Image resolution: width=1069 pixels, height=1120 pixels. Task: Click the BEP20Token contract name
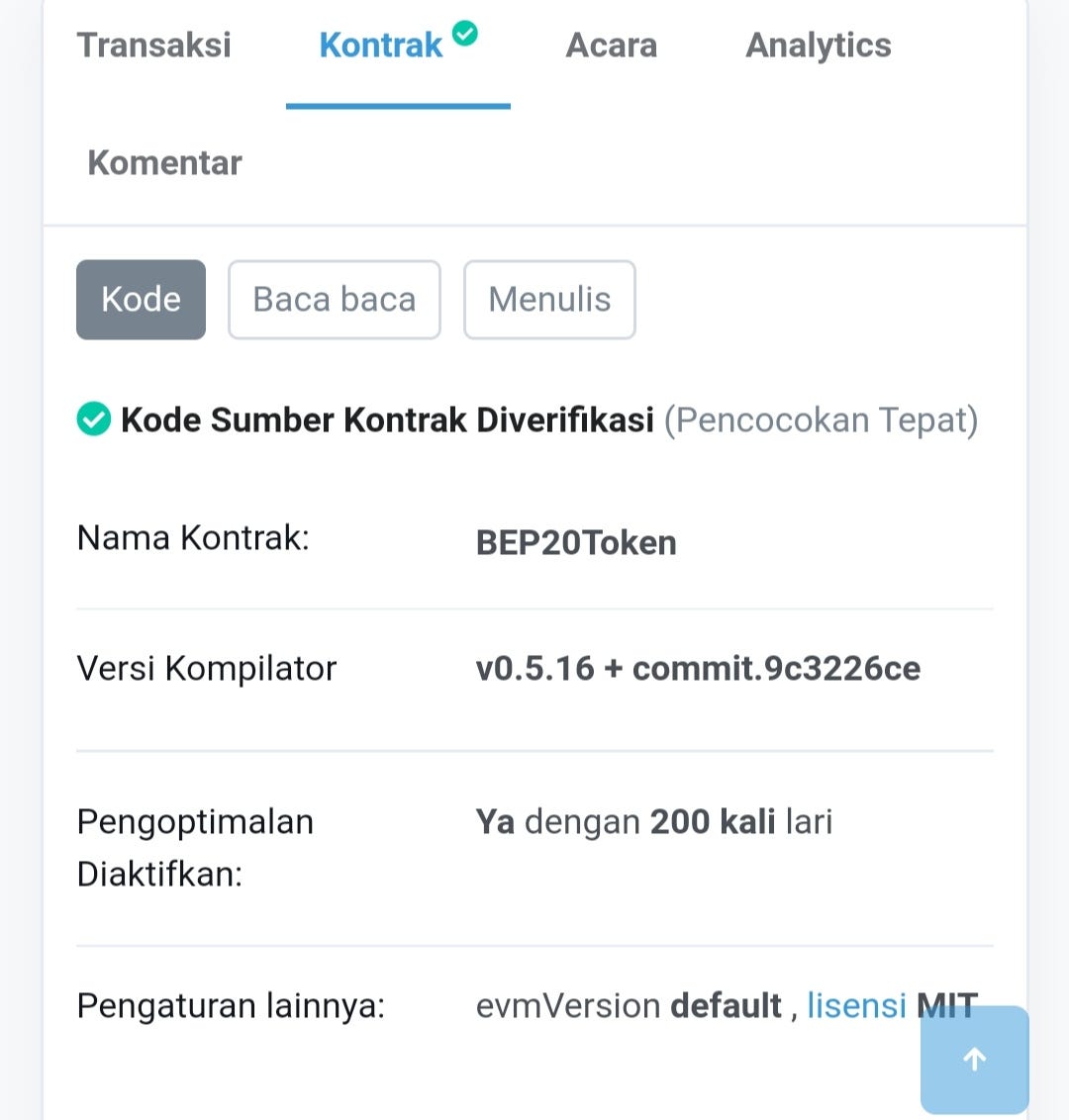tap(576, 543)
